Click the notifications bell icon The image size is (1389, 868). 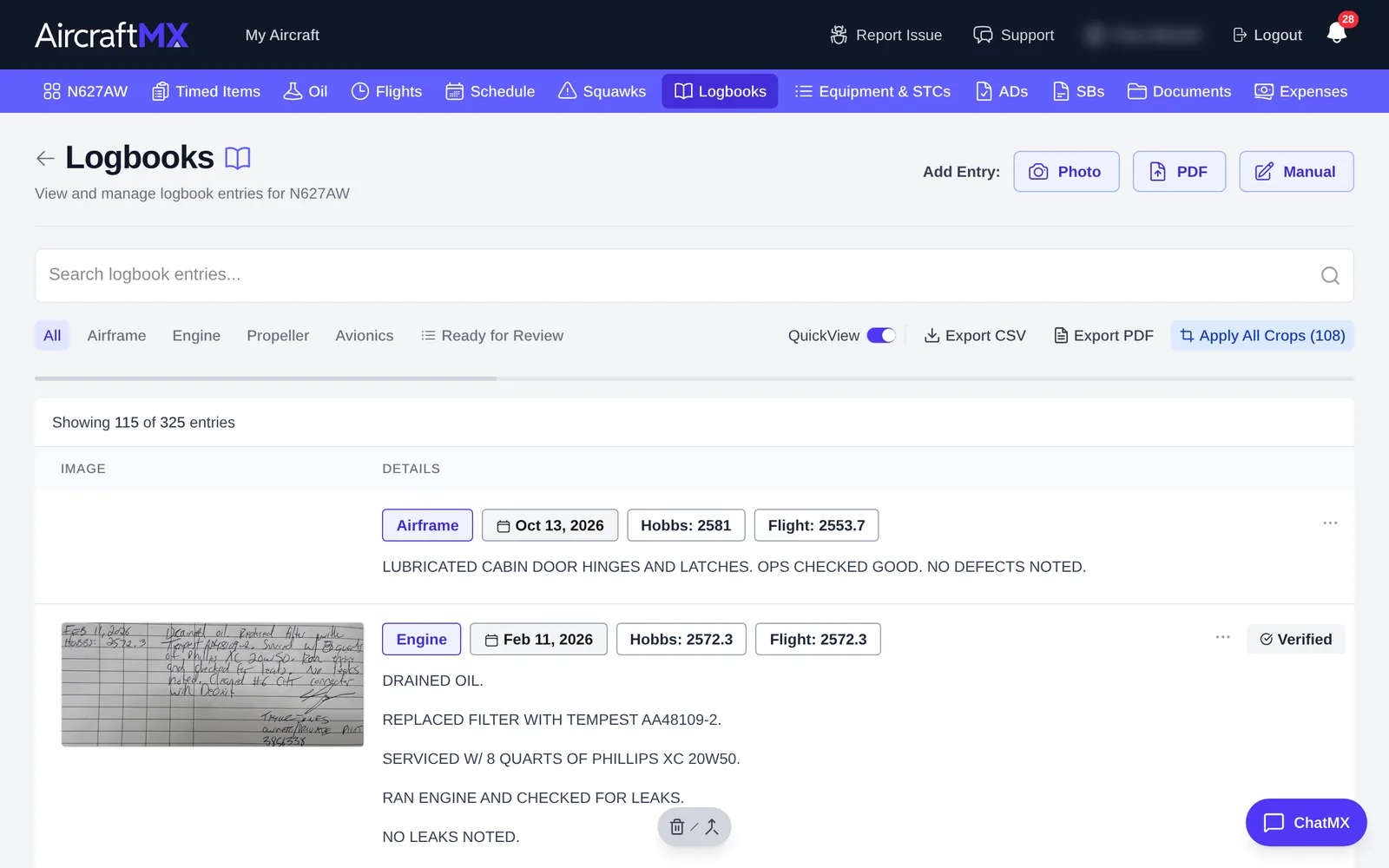point(1337,33)
